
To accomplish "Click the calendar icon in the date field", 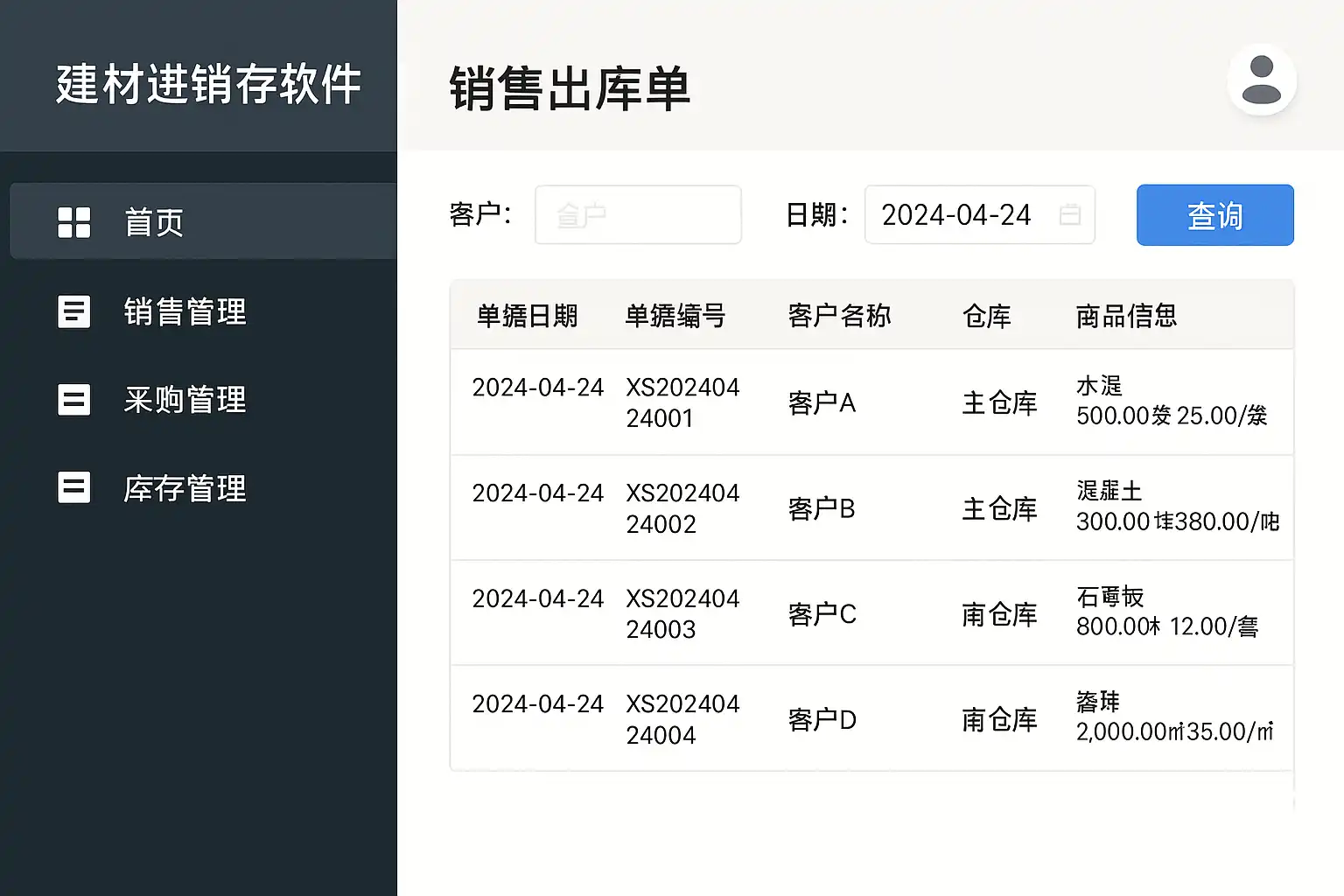I will [1069, 215].
